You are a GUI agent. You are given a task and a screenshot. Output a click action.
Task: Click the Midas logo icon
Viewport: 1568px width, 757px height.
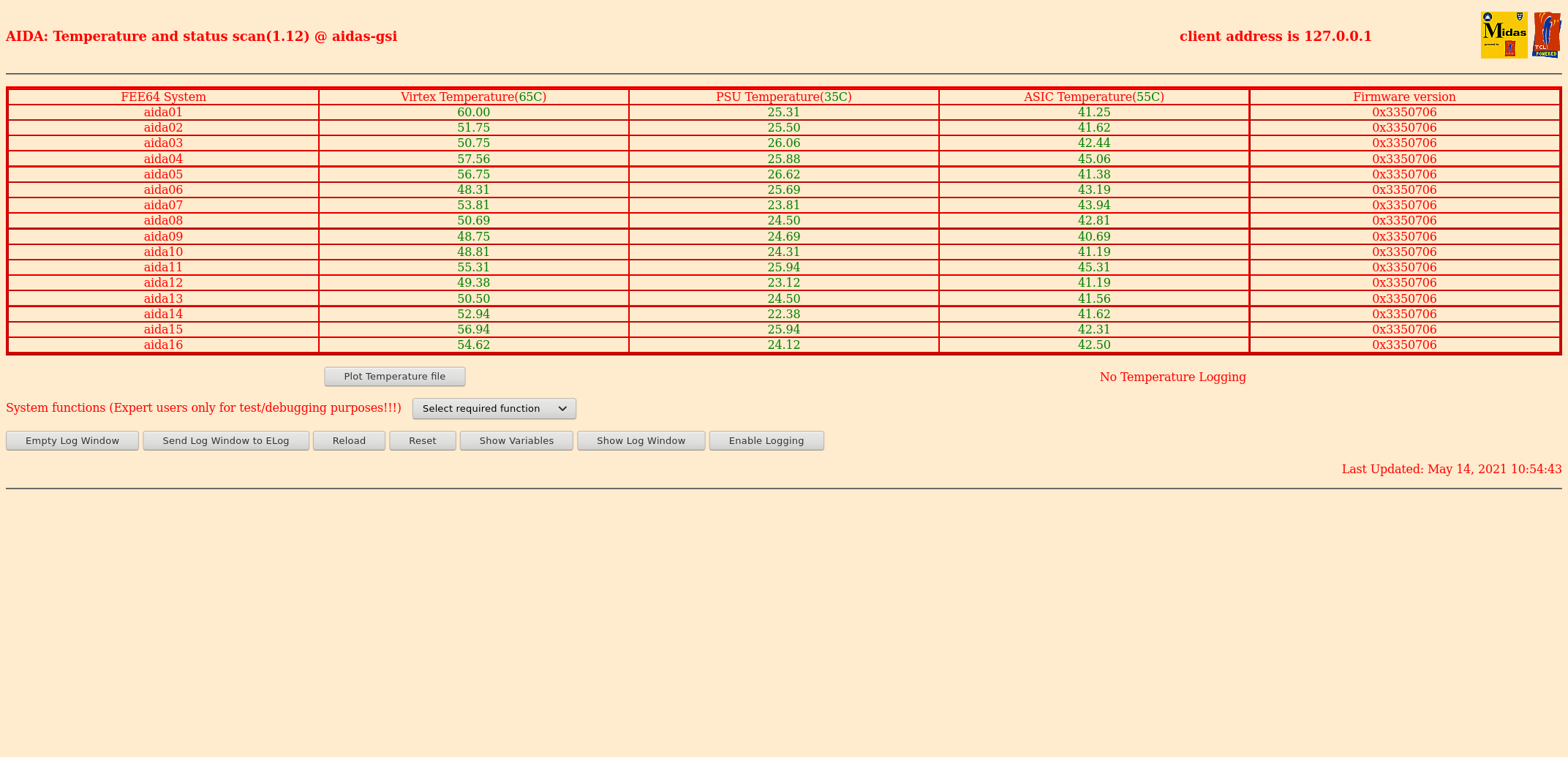coord(1504,35)
